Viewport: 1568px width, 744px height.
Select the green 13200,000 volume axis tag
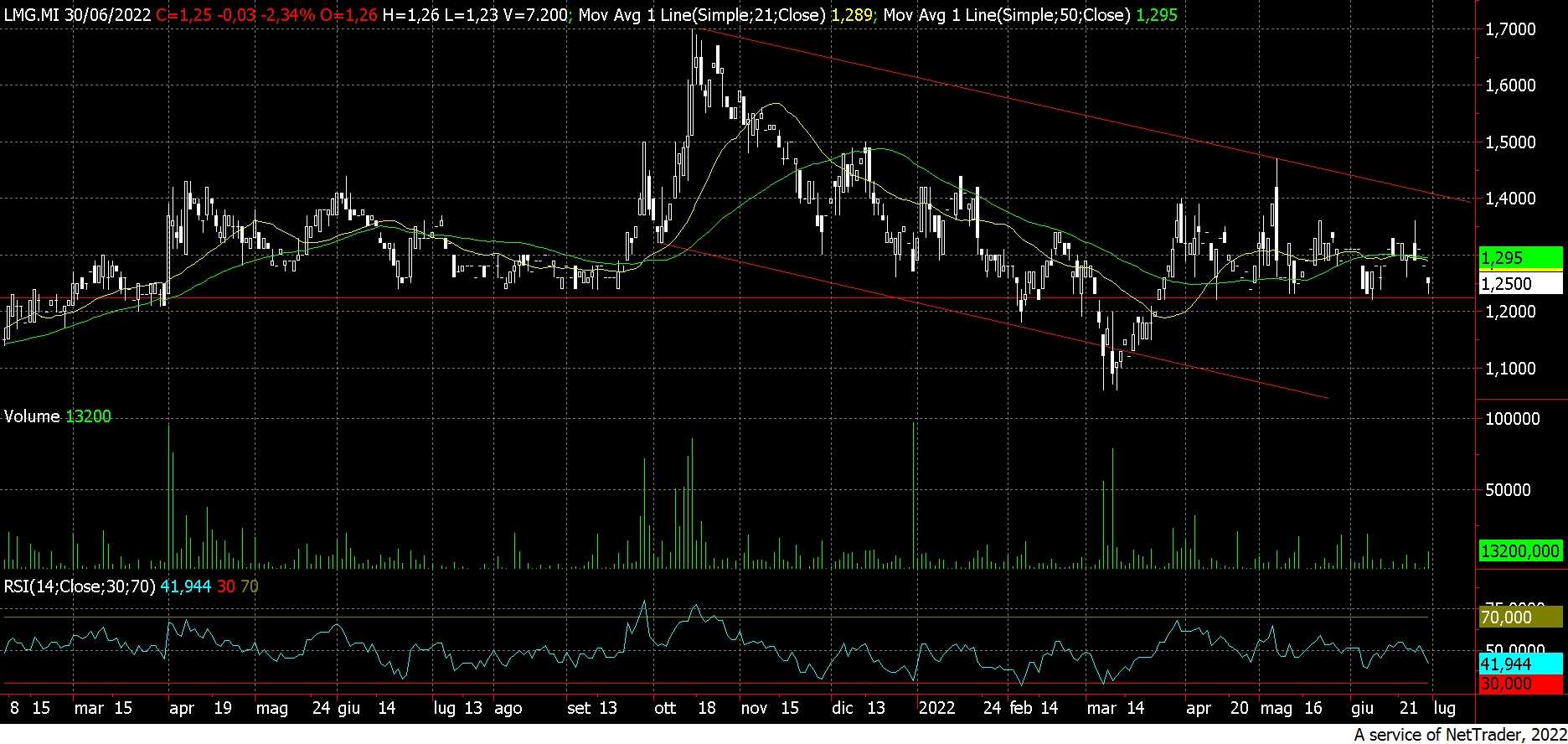[1520, 551]
